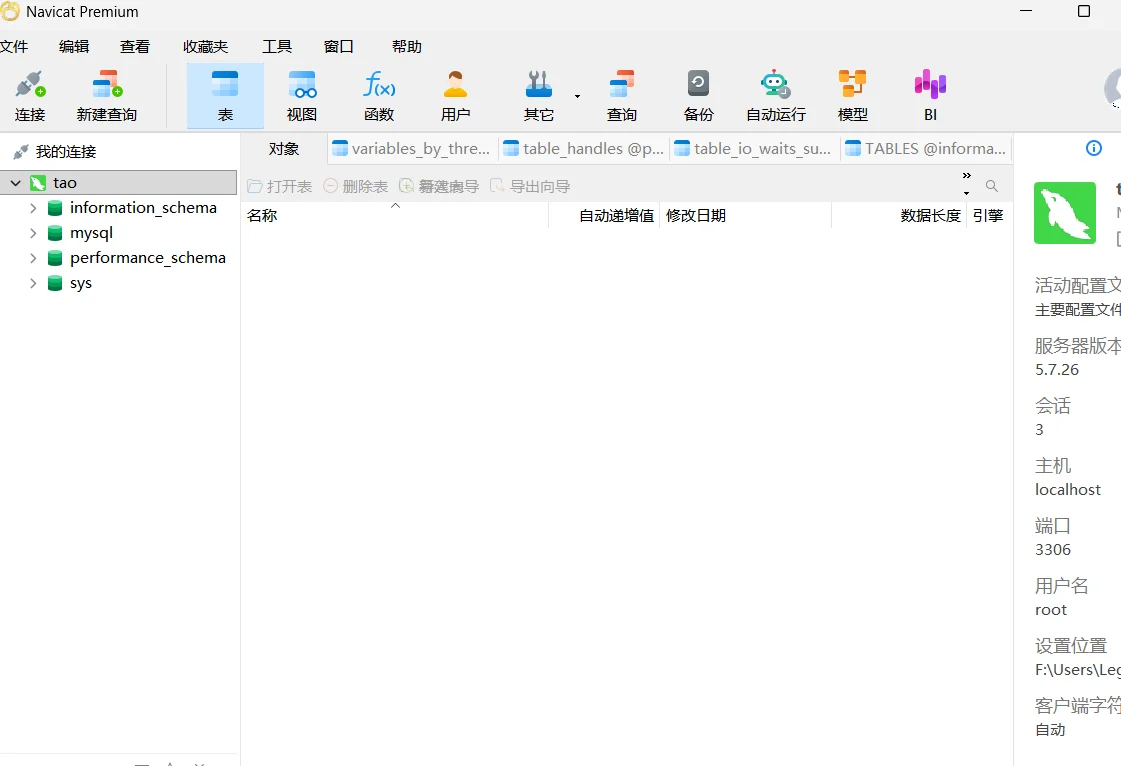Open the 工具 menu
This screenshot has height=766, width=1121.
click(x=277, y=47)
